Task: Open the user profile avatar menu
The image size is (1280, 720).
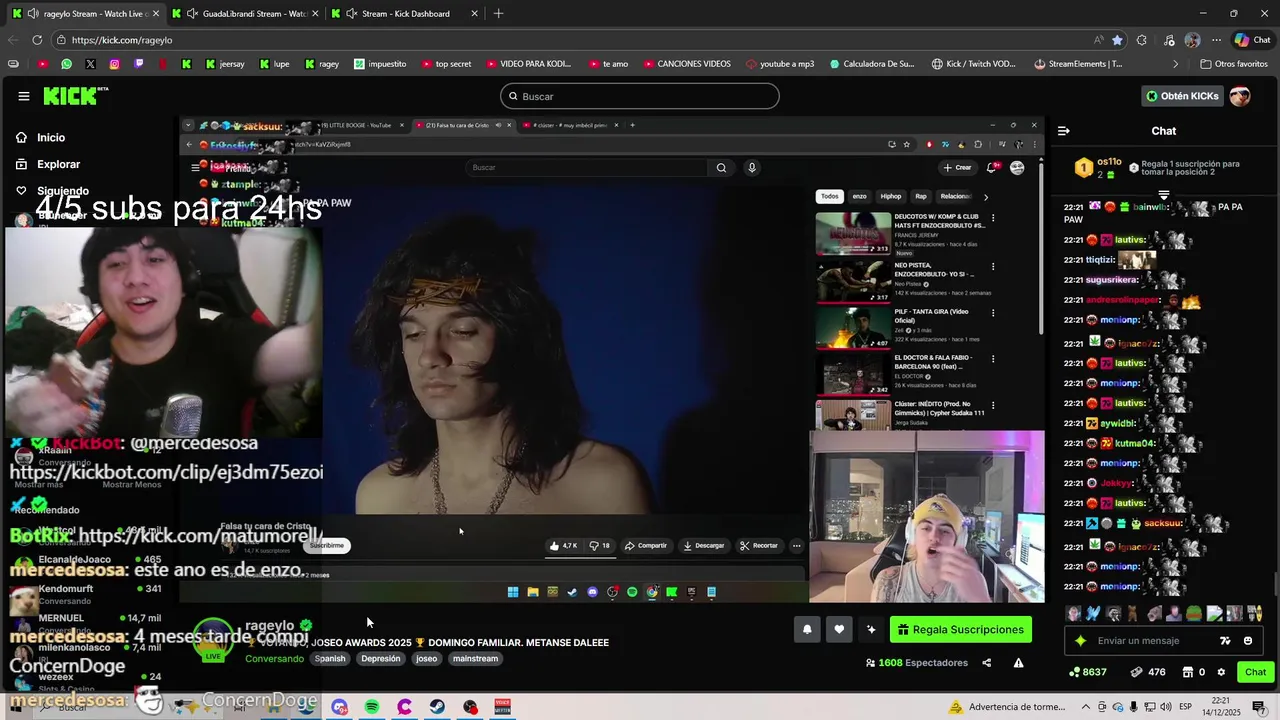Action: coord(1240,96)
